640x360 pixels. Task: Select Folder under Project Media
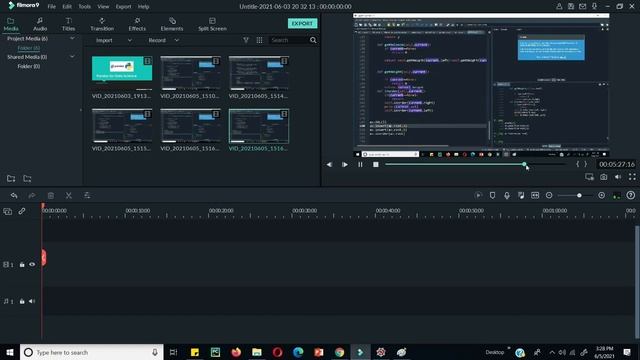[x=29, y=48]
